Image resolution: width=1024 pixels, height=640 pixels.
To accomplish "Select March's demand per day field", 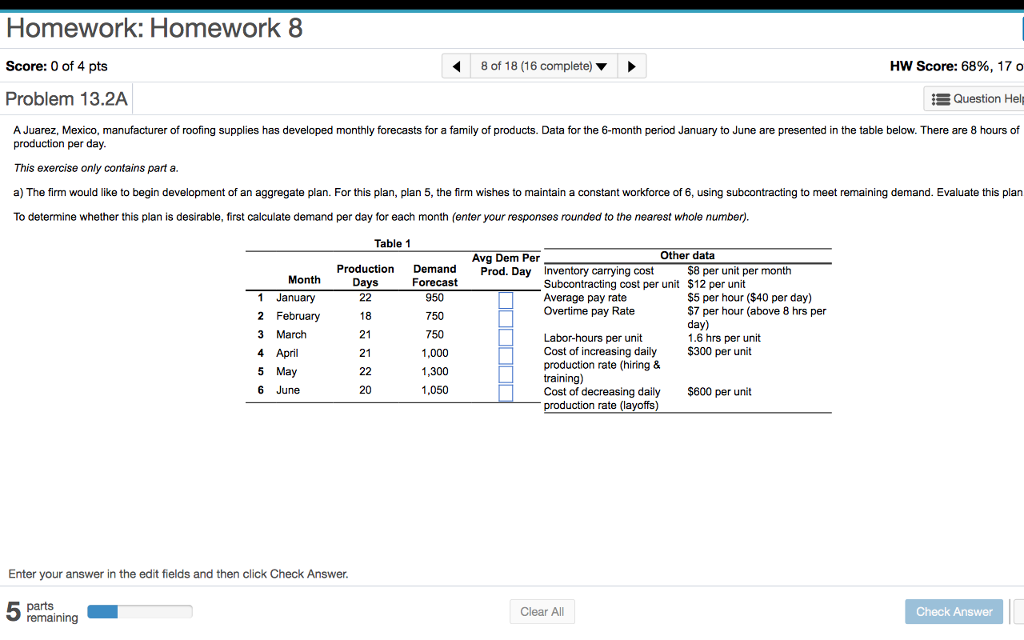I will click(x=505, y=337).
